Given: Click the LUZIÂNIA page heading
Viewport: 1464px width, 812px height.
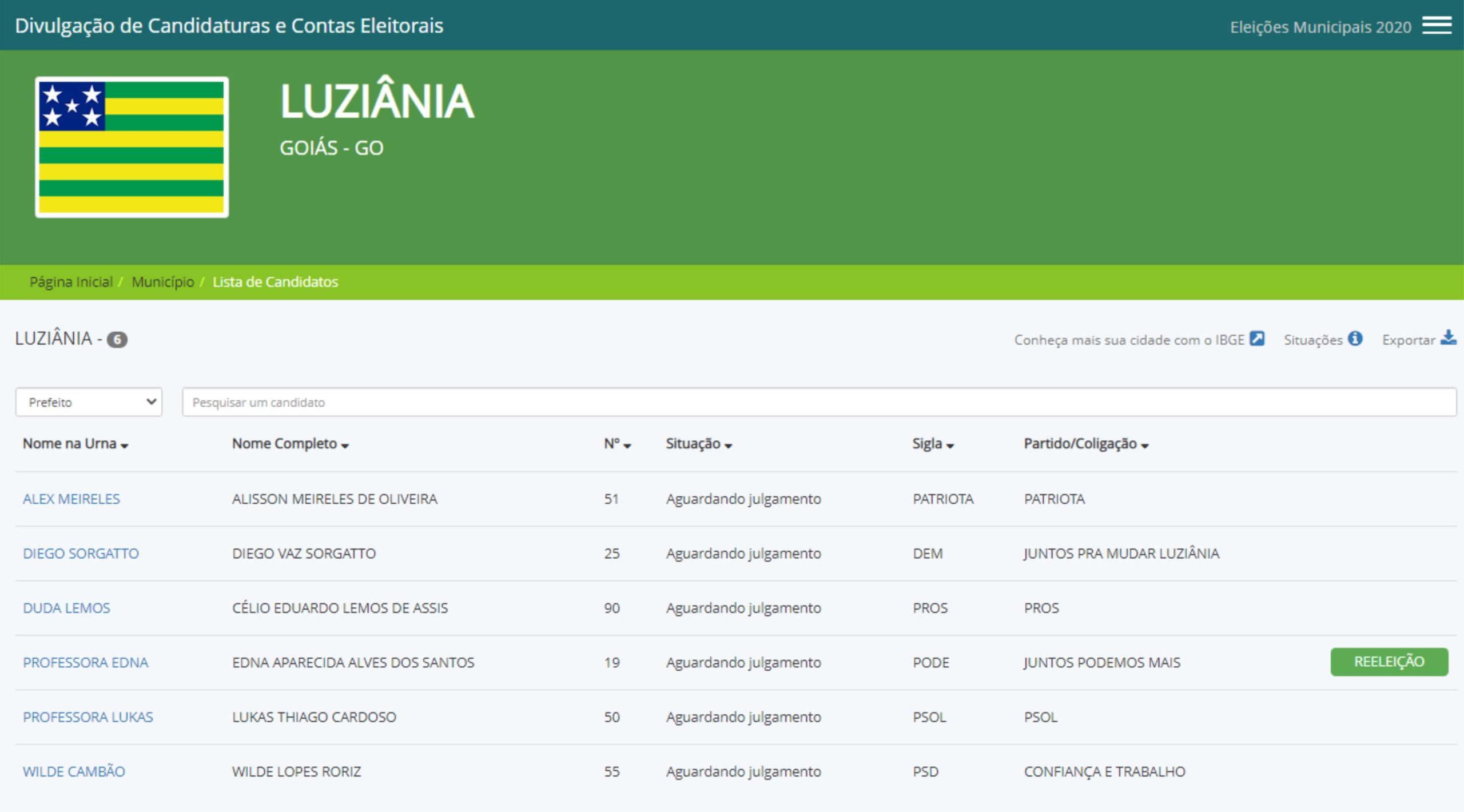Looking at the screenshot, I should point(377,99).
